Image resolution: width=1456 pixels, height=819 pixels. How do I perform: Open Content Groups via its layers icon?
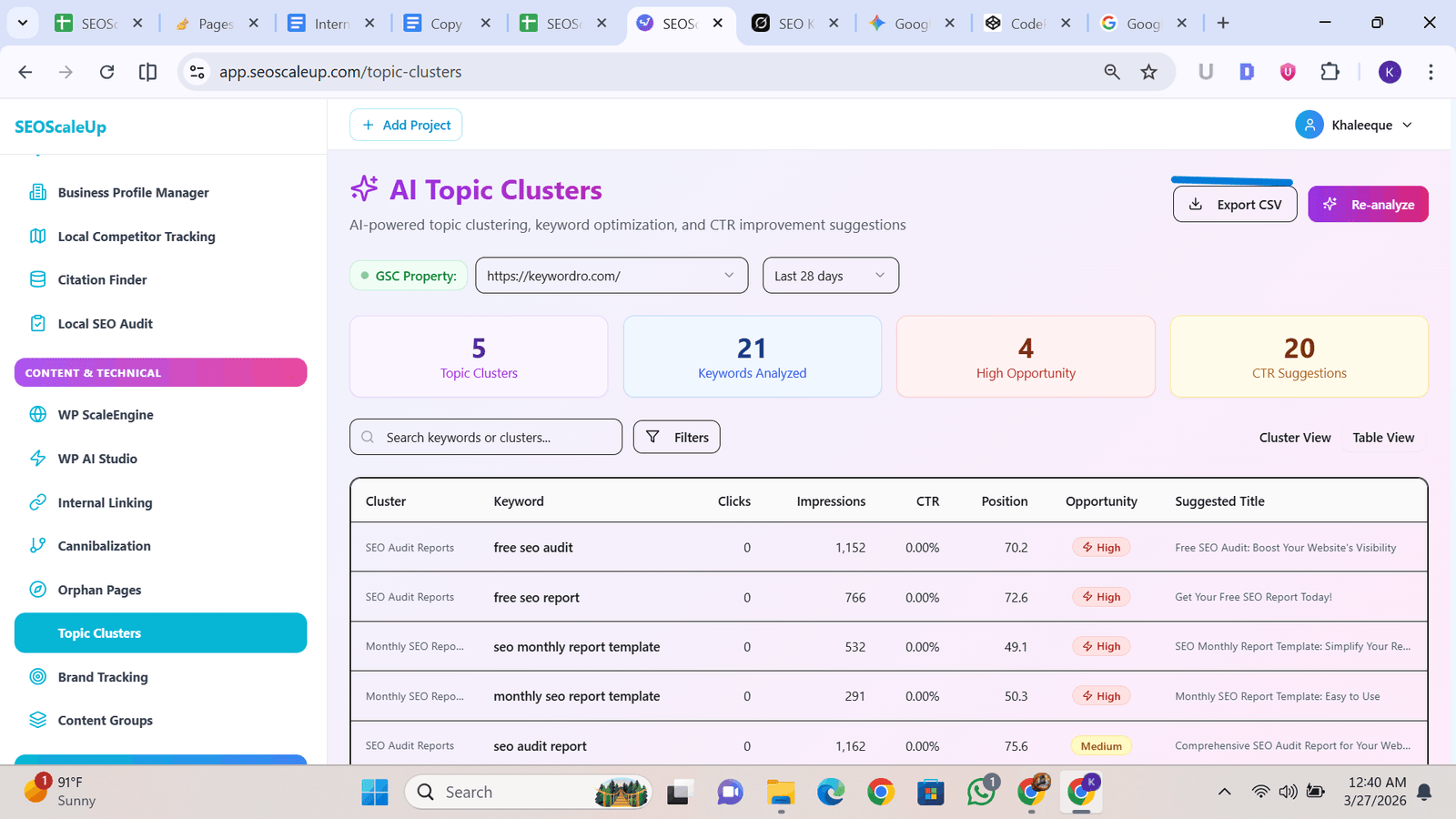pos(37,720)
